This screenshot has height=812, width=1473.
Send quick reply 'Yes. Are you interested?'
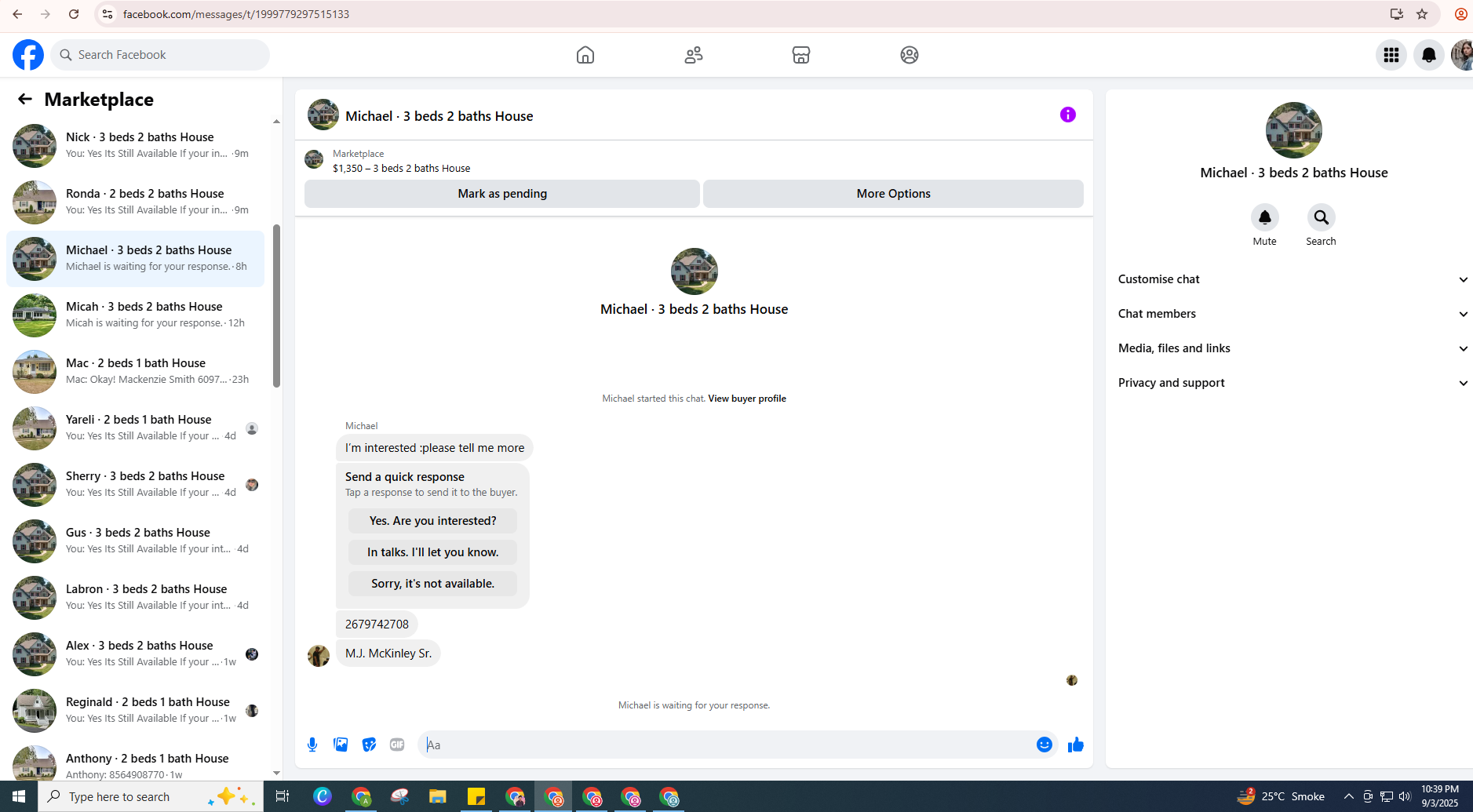click(433, 521)
